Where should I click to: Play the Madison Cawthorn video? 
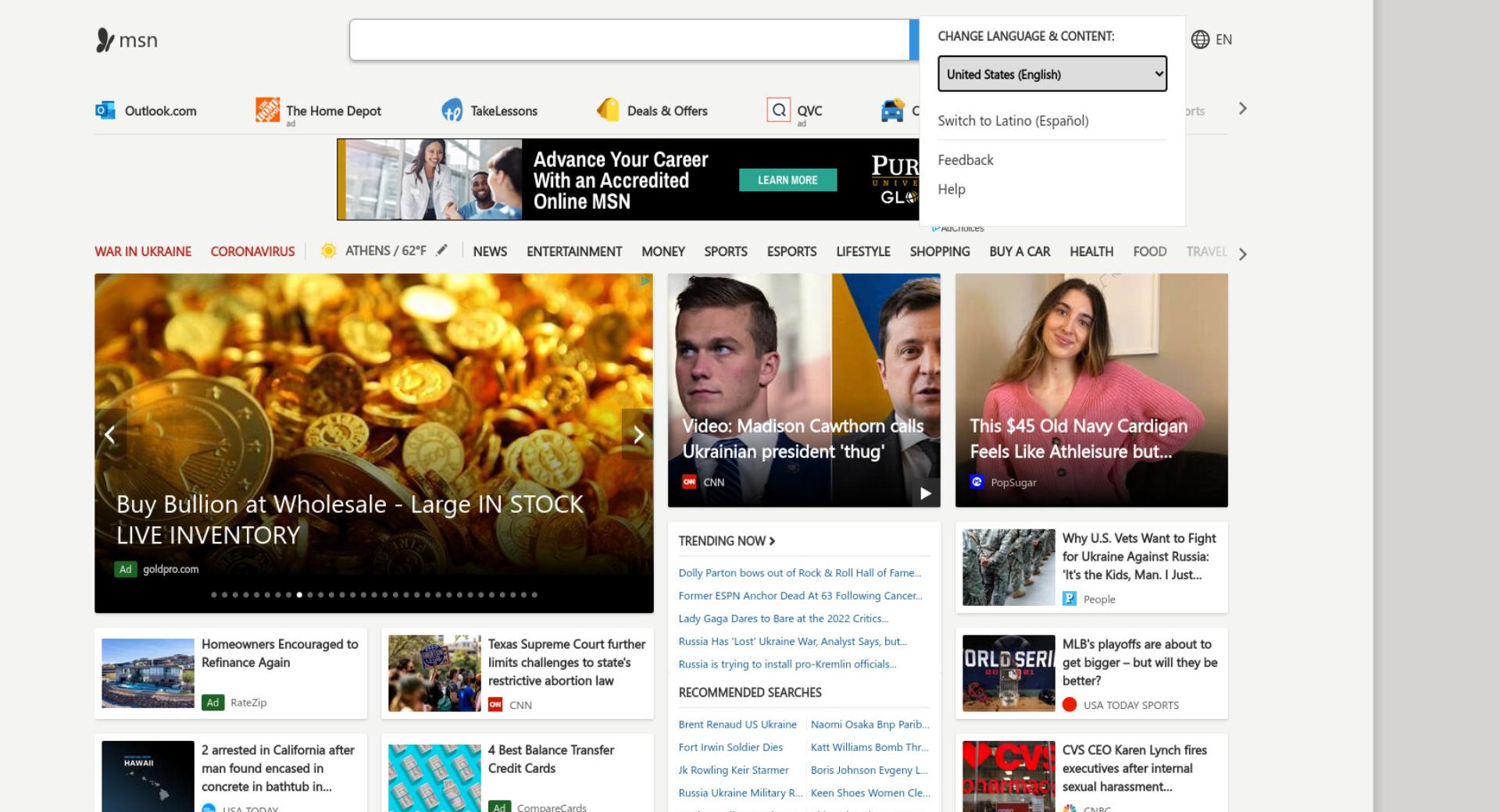926,493
